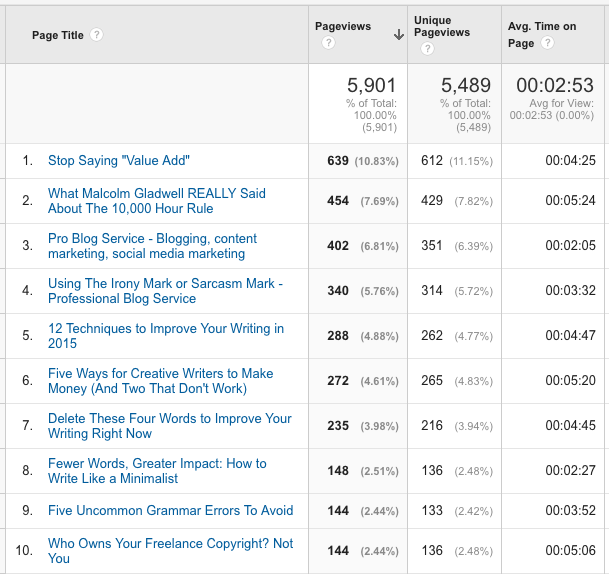Screen dimensions: 609x579
Task: Click unique pageviews value 314
Action: pyautogui.click(x=432, y=291)
